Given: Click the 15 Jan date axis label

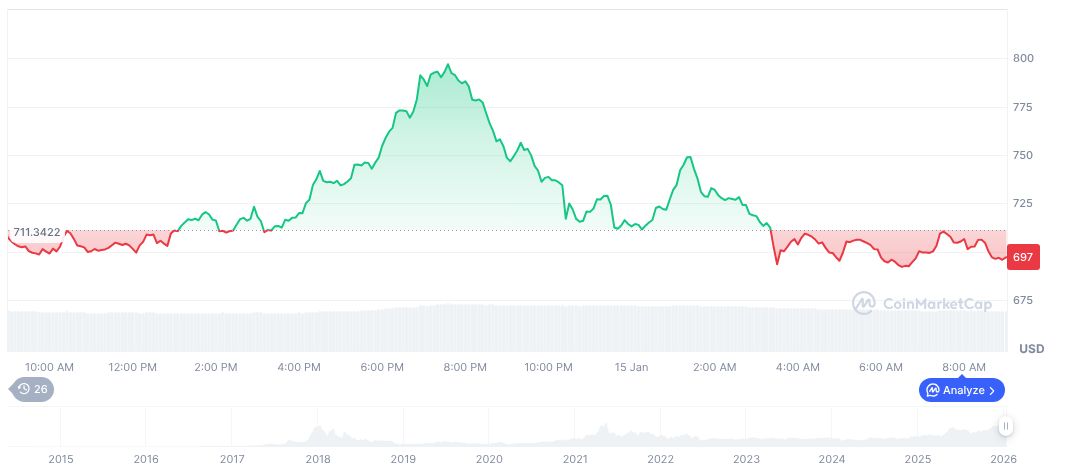Looking at the screenshot, I should click(632, 367).
